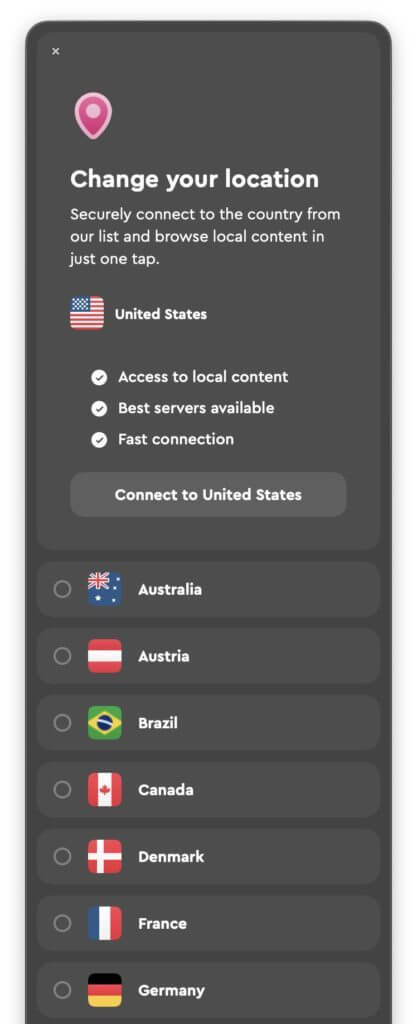417x1024 pixels.
Task: Select the Austria radio button
Action: [x=62, y=656]
